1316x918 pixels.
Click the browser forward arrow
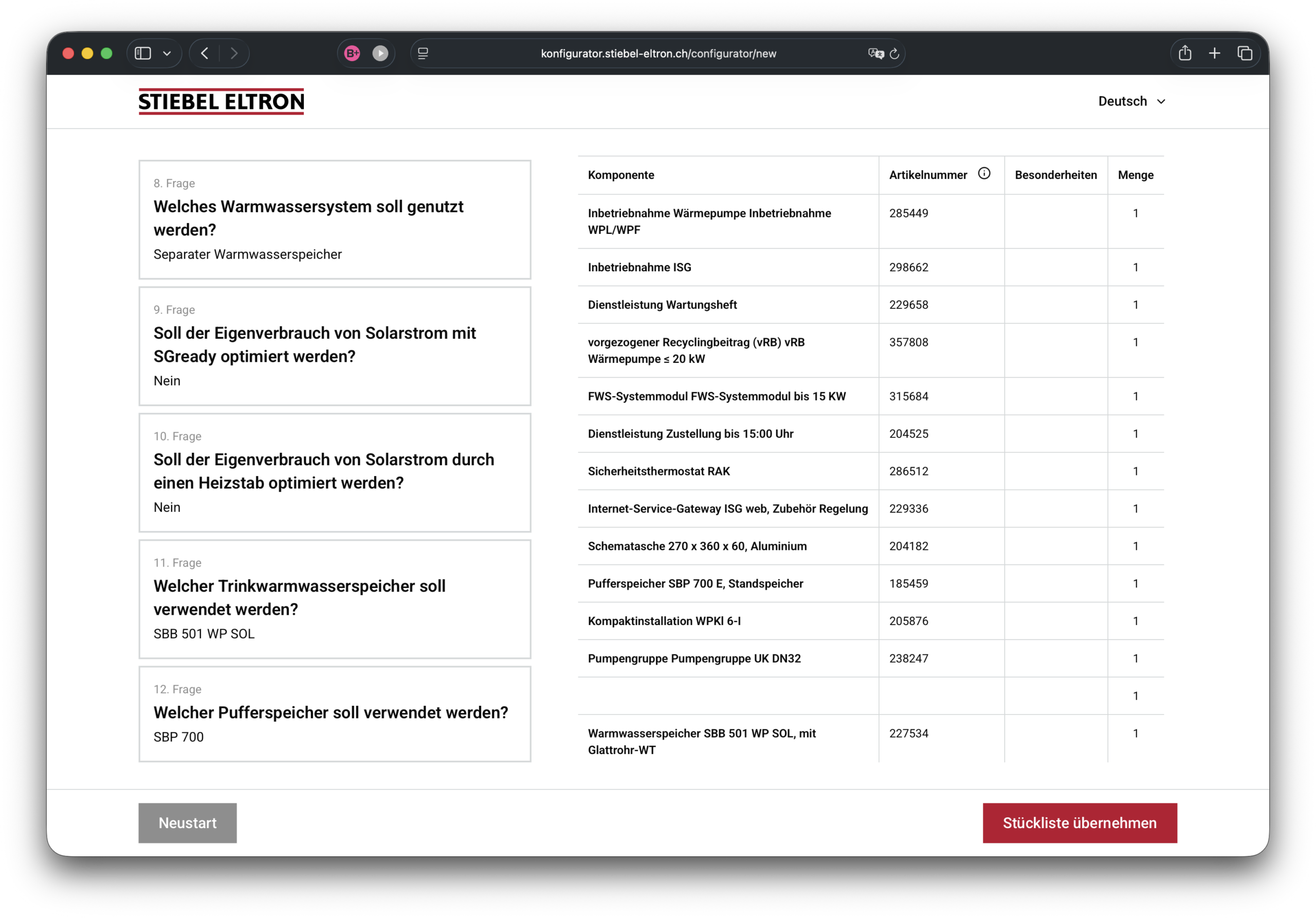[234, 53]
